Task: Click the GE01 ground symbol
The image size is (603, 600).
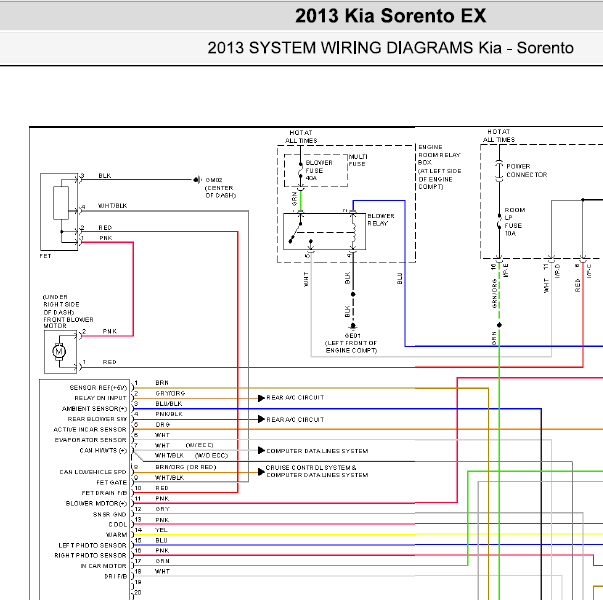Action: click(353, 326)
